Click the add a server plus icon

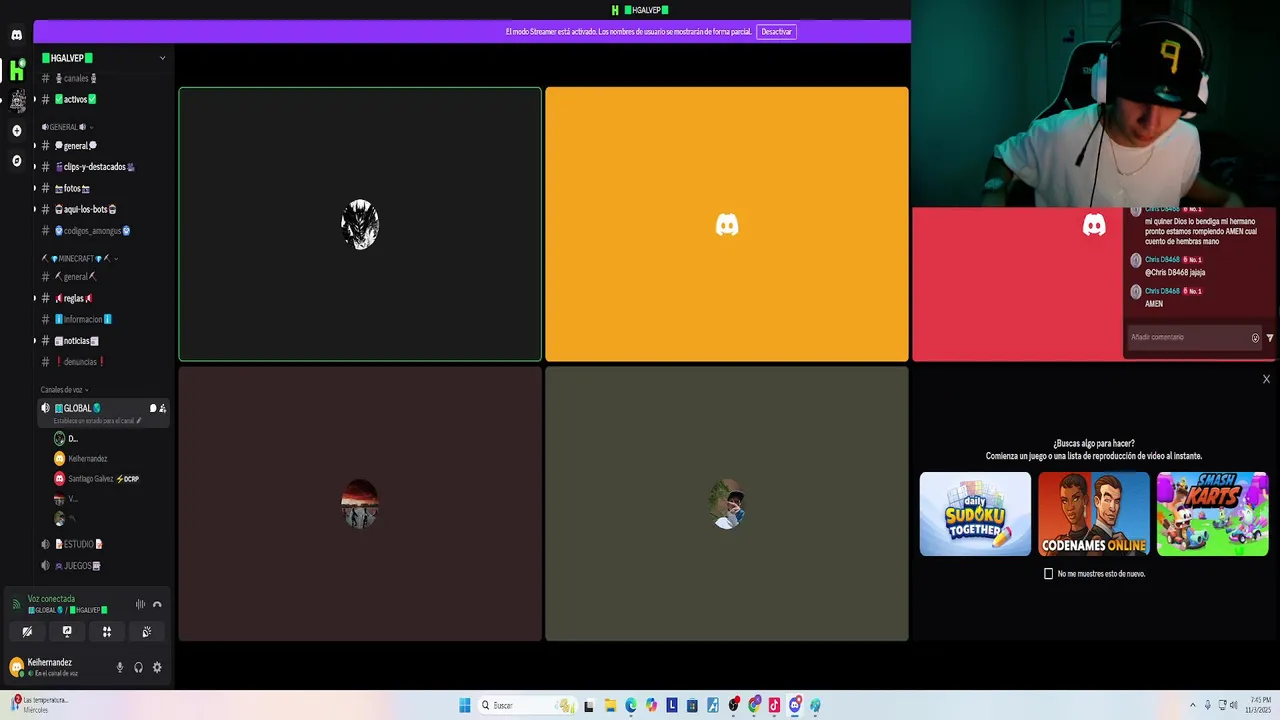click(16, 131)
